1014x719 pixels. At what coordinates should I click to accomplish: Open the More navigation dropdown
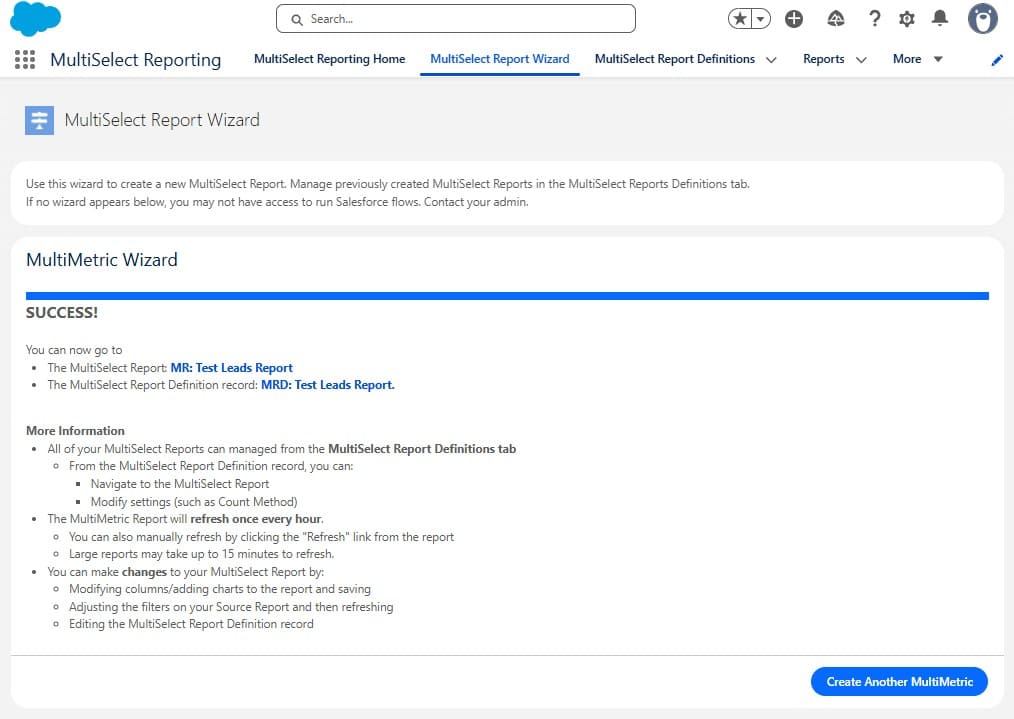coord(917,59)
